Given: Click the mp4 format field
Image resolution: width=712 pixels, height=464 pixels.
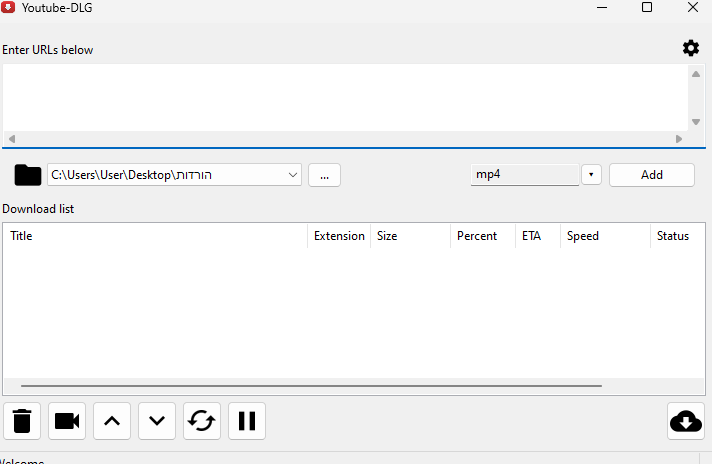Looking at the screenshot, I should [x=524, y=174].
